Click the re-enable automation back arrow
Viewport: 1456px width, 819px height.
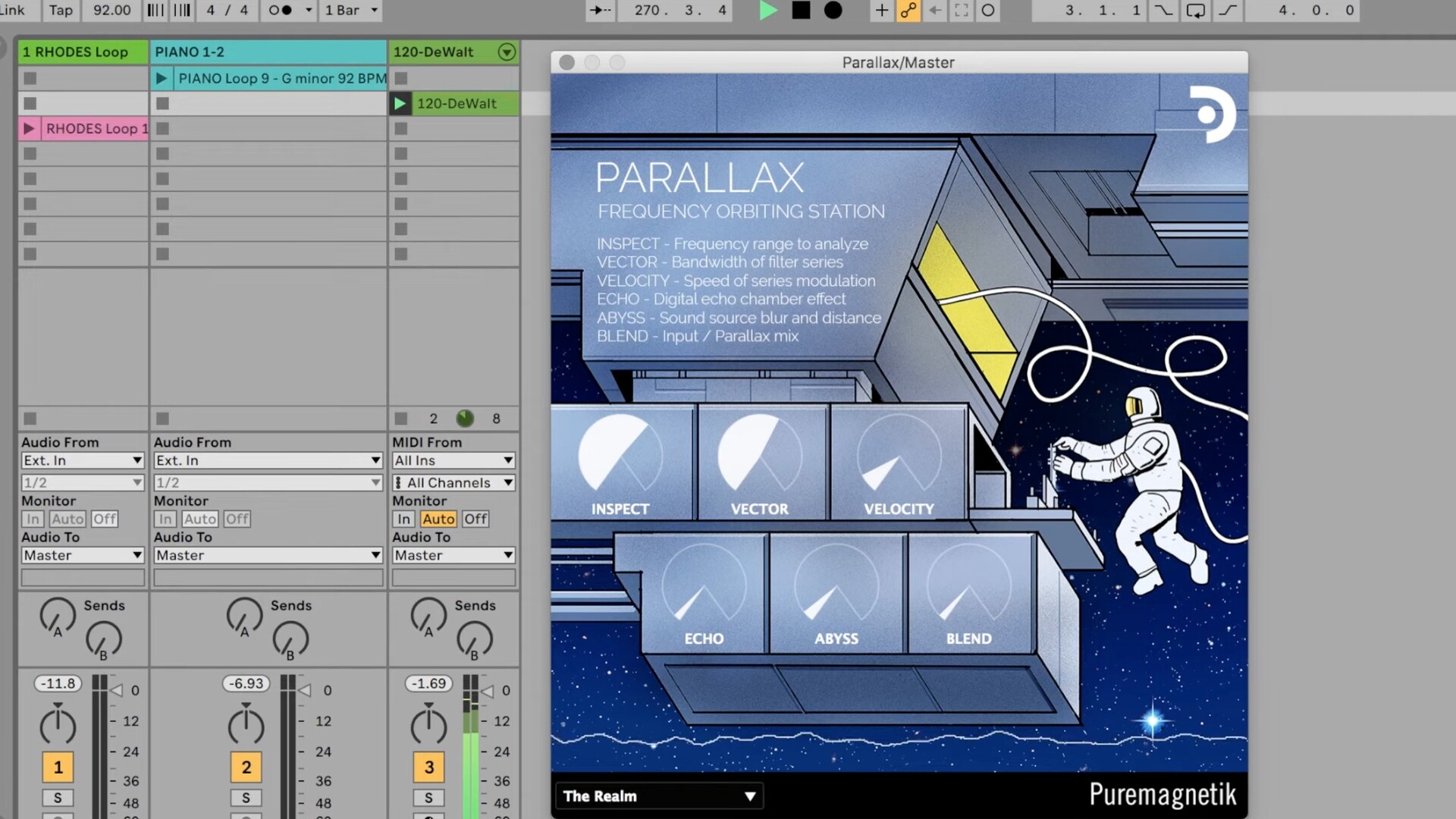pos(935,11)
